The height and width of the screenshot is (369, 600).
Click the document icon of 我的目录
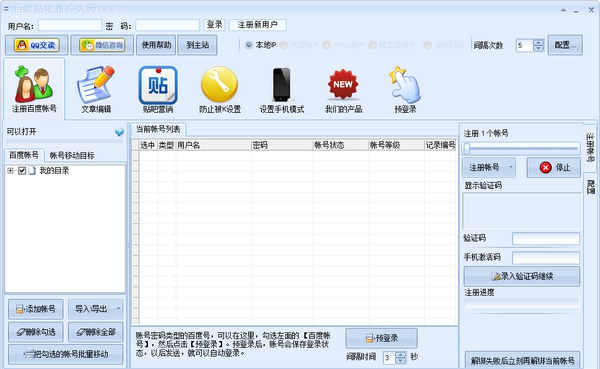coord(32,171)
